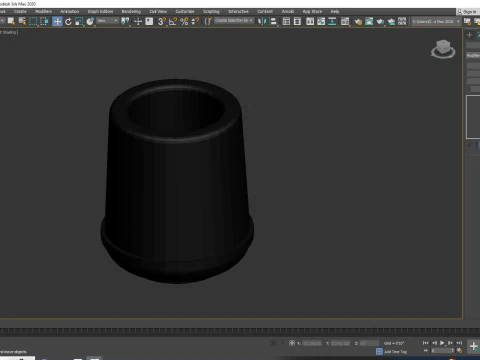Click Previous Frame button

coord(434,343)
